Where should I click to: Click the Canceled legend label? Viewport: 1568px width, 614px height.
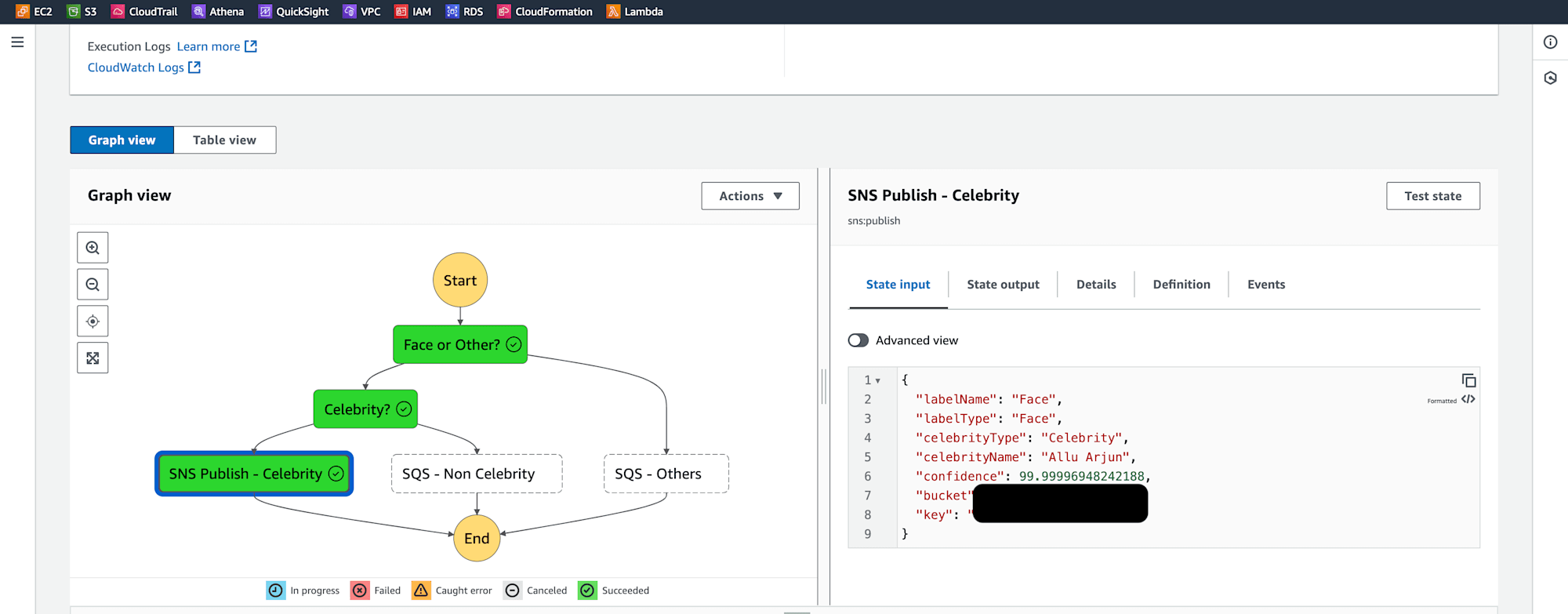(546, 590)
